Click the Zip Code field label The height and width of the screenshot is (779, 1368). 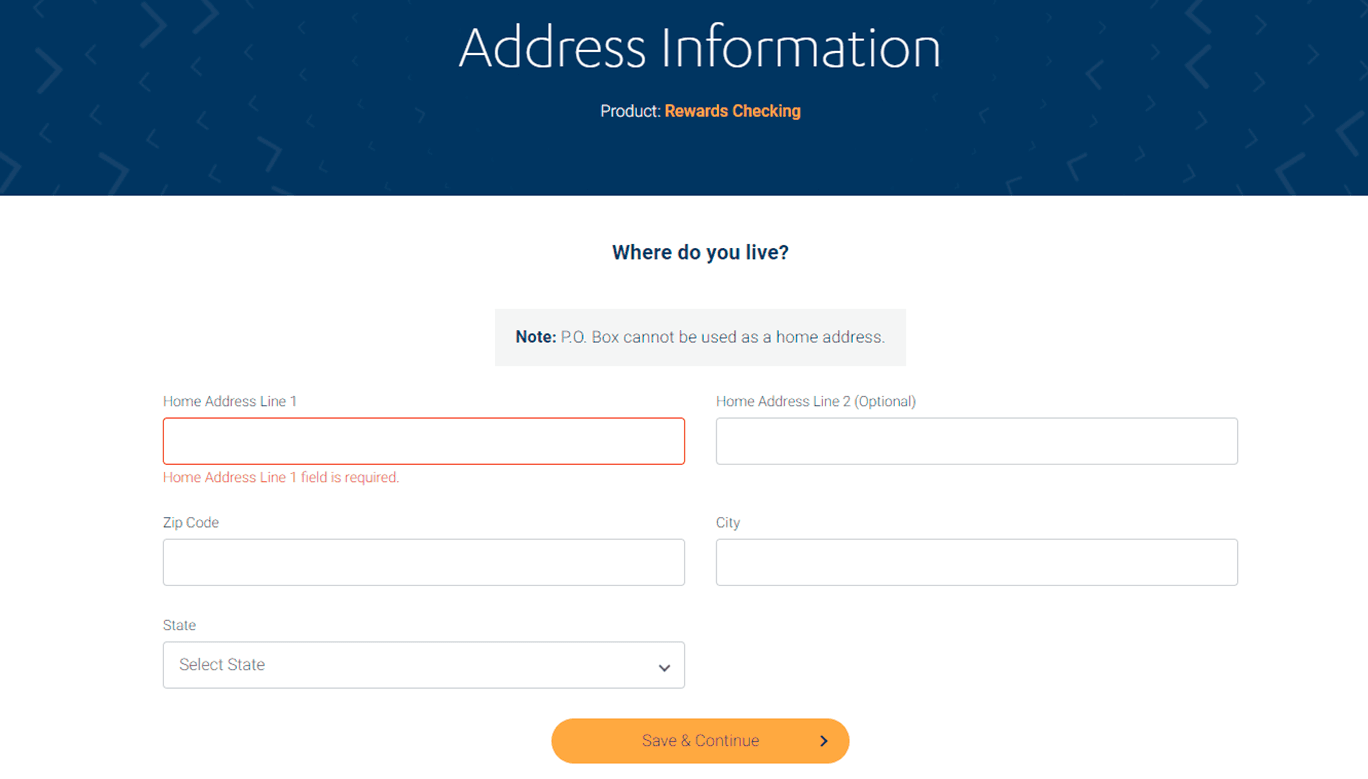pos(191,522)
